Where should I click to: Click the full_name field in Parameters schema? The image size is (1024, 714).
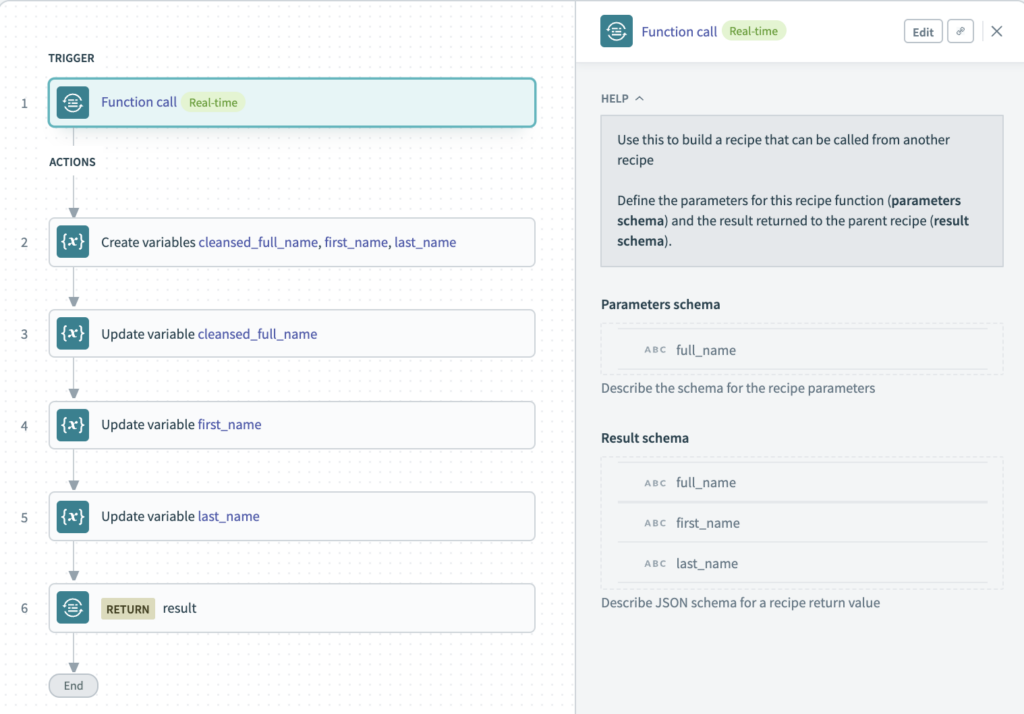pos(803,350)
